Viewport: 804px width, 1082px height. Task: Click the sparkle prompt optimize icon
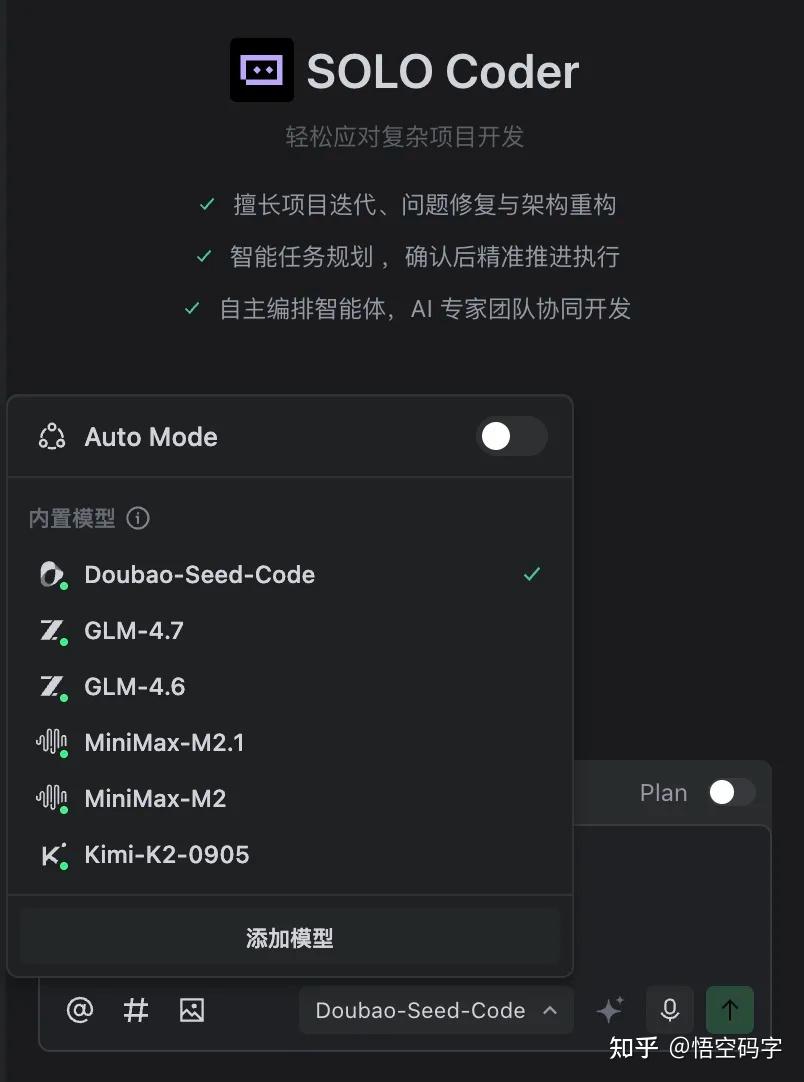(x=610, y=1010)
